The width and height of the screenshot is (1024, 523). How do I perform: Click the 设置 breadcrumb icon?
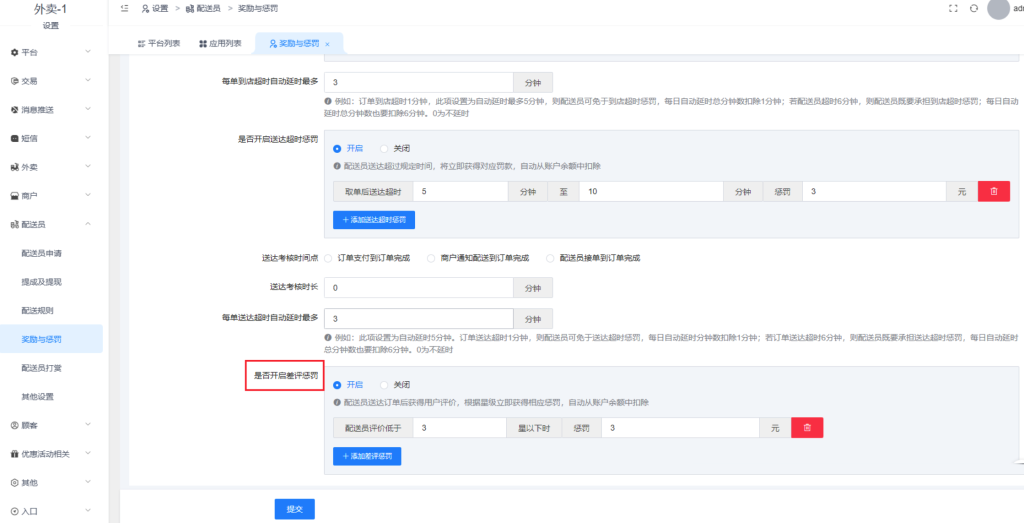(145, 8)
